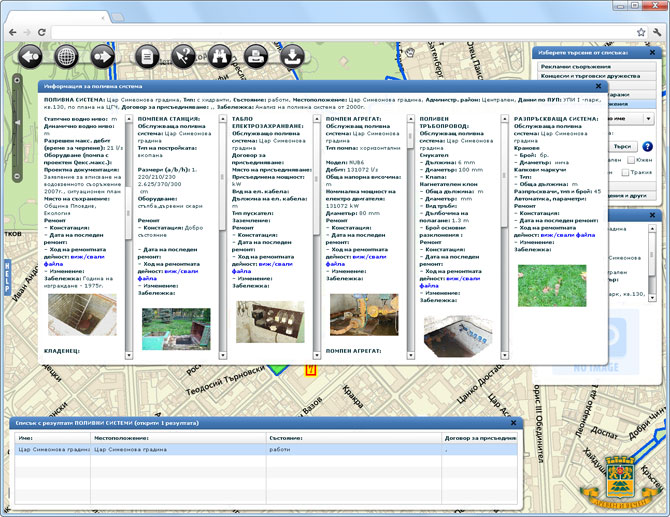Open the document list tool in map toolbar
Viewport: 670px width, 517px height.
[147, 56]
